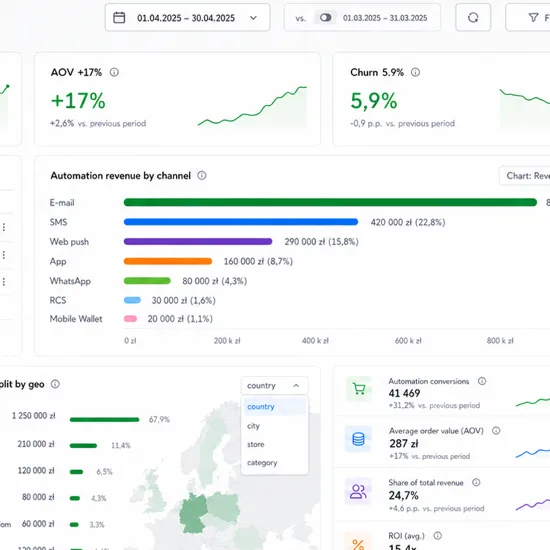550x550 pixels.
Task: Show info tooltip for Churn 5.9%
Action: click(x=415, y=72)
